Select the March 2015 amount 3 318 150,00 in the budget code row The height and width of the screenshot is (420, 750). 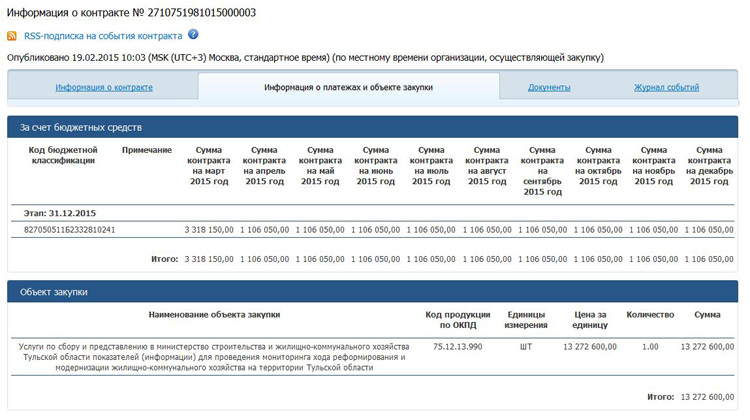point(208,230)
